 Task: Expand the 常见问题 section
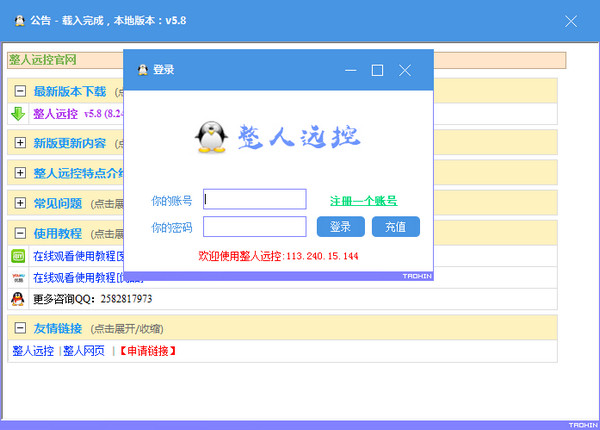click(x=20, y=203)
